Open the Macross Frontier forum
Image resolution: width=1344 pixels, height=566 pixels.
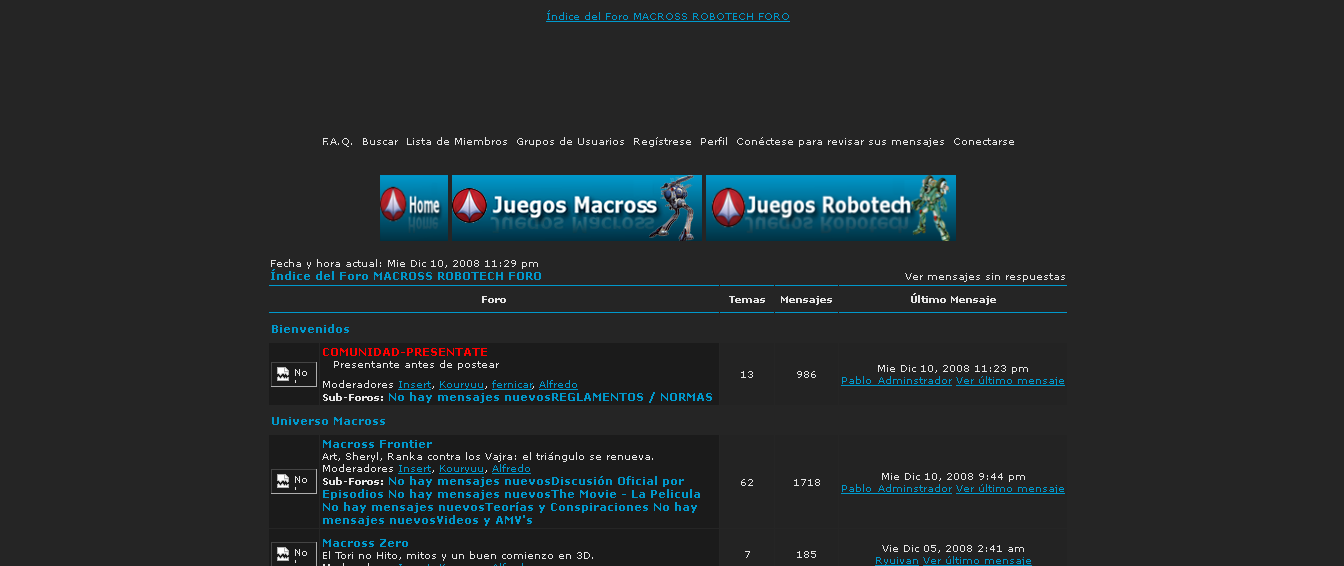click(x=377, y=444)
